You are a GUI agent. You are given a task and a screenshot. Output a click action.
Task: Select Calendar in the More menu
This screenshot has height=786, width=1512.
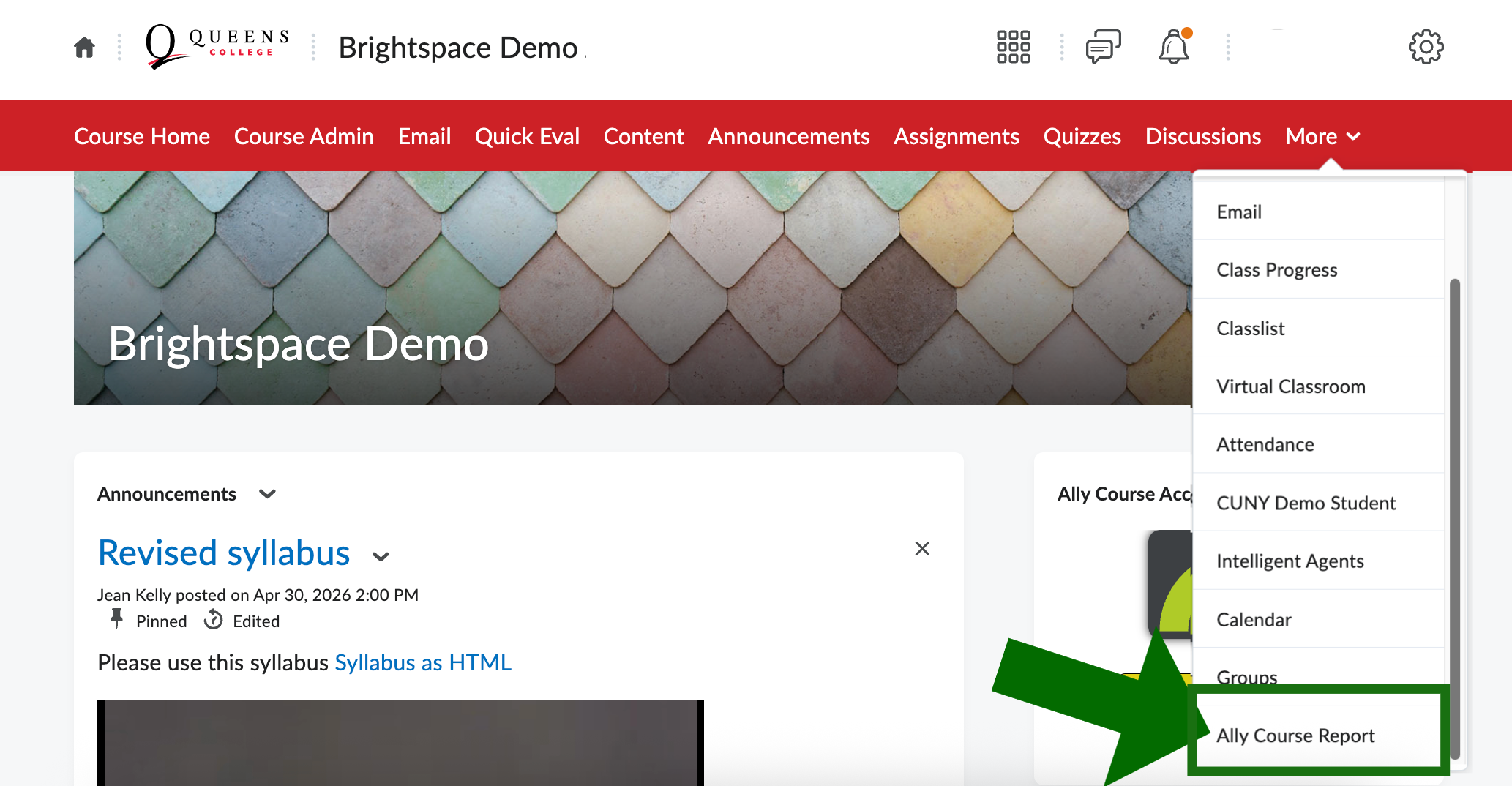point(1319,619)
